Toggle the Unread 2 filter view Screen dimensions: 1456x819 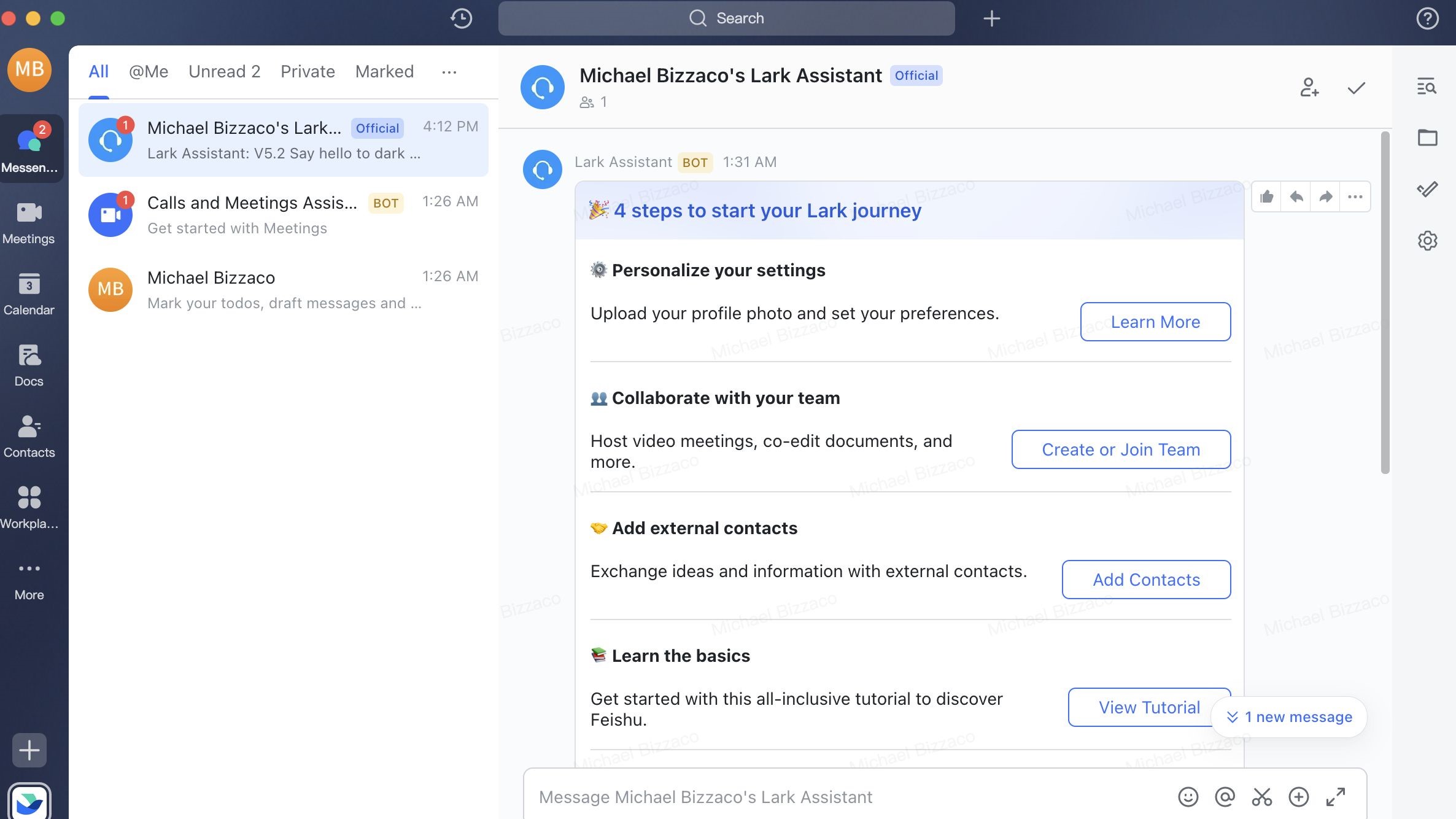(x=224, y=71)
